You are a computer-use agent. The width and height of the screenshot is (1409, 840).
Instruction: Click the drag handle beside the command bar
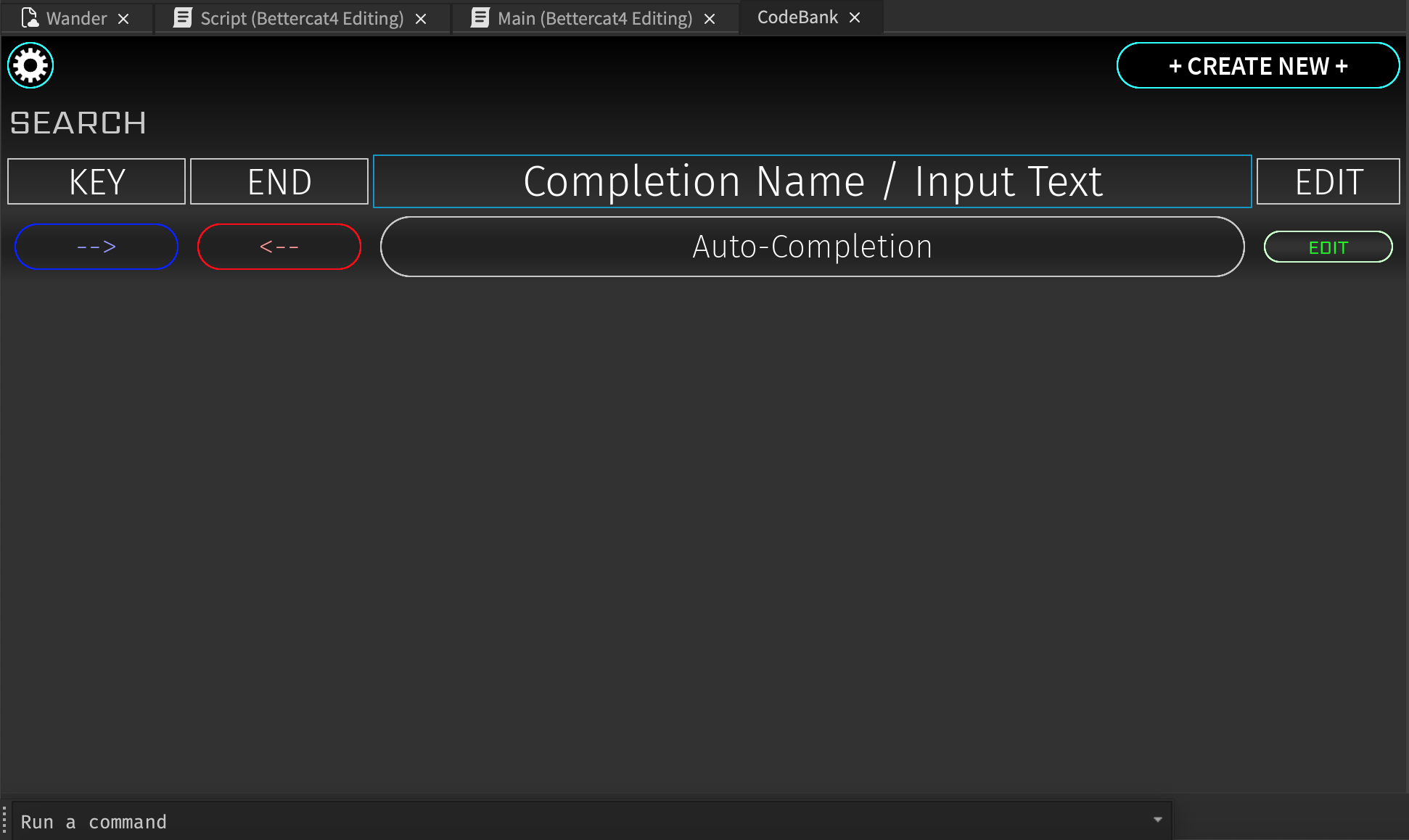(6, 820)
